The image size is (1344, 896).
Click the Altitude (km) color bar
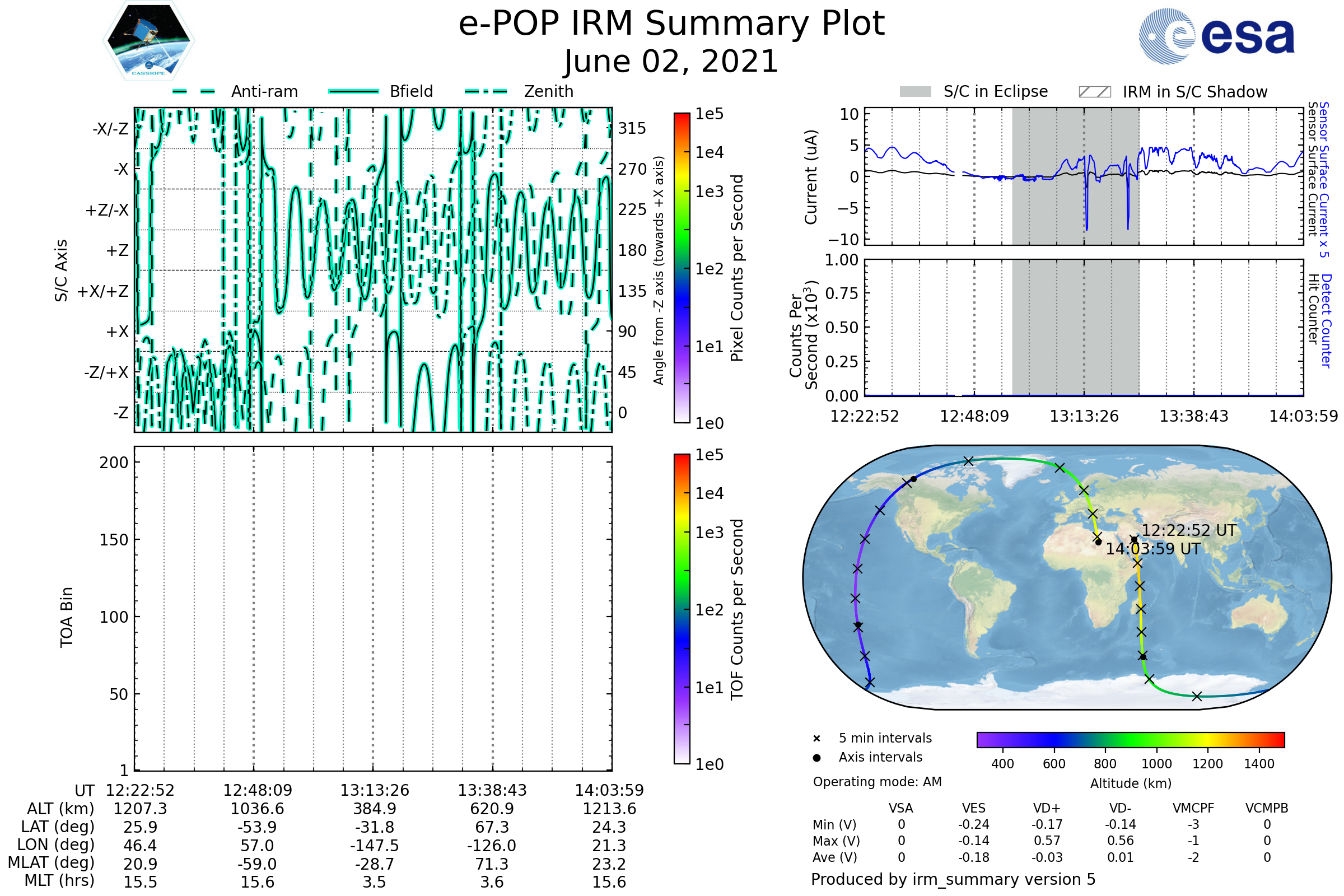(1130, 739)
